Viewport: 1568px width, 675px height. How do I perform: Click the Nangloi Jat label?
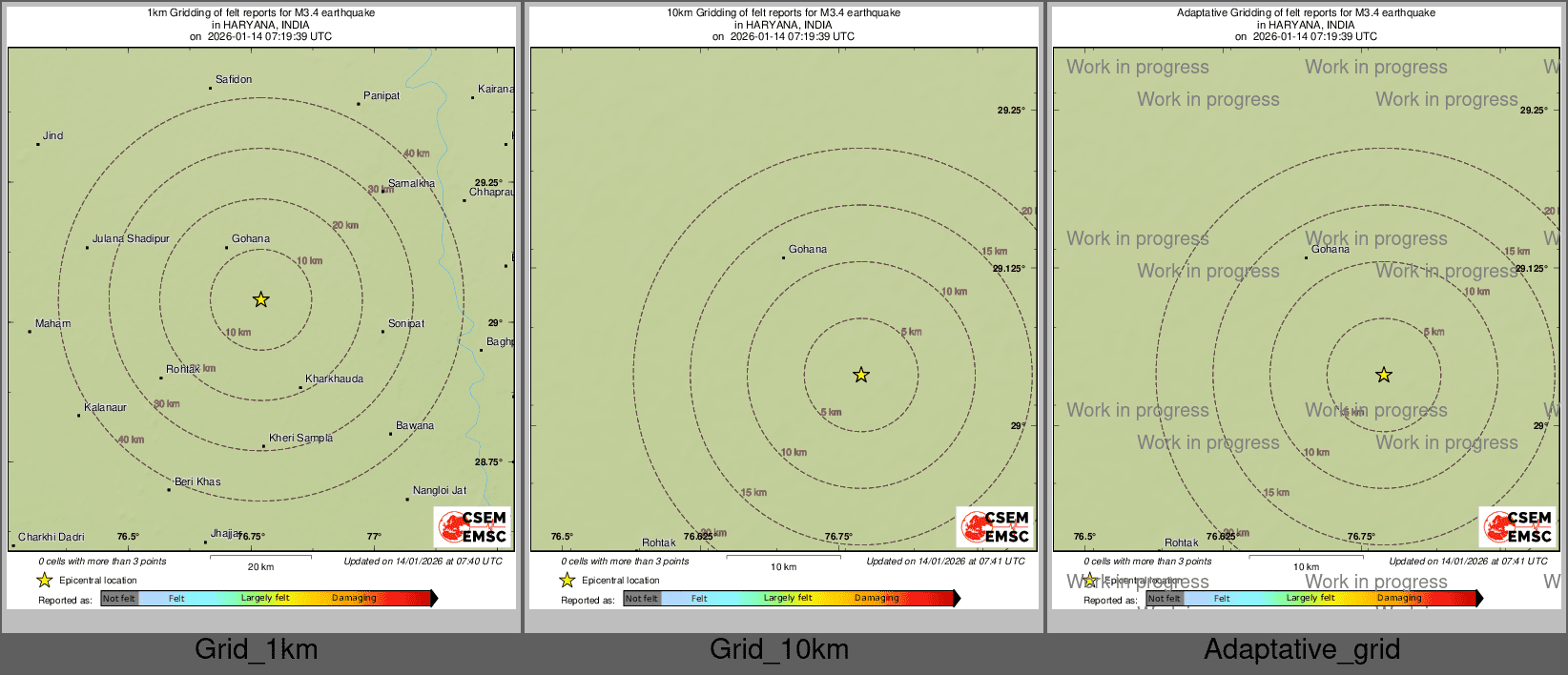[440, 490]
